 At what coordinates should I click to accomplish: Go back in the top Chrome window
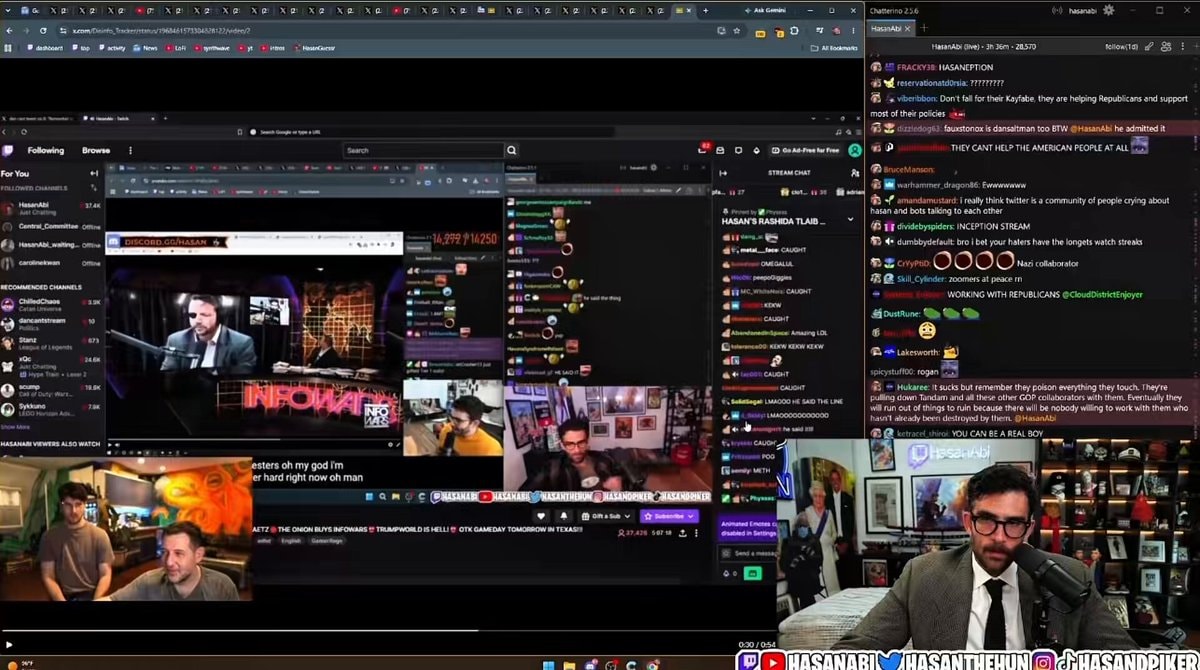pos(9,31)
